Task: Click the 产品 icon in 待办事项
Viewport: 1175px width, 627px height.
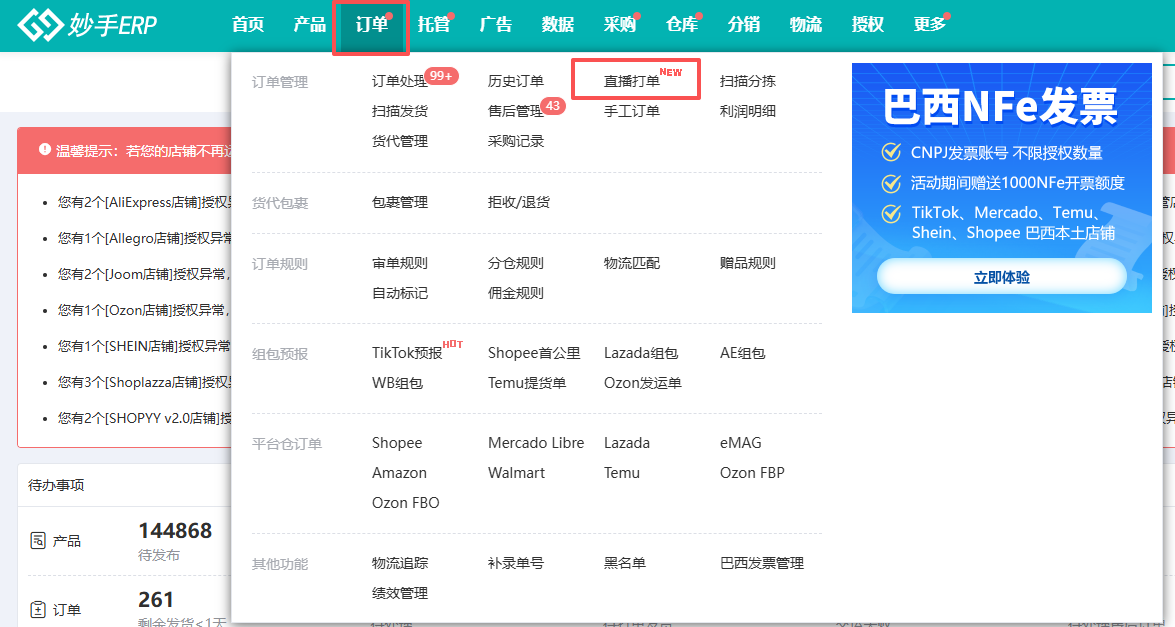Action: point(37,540)
